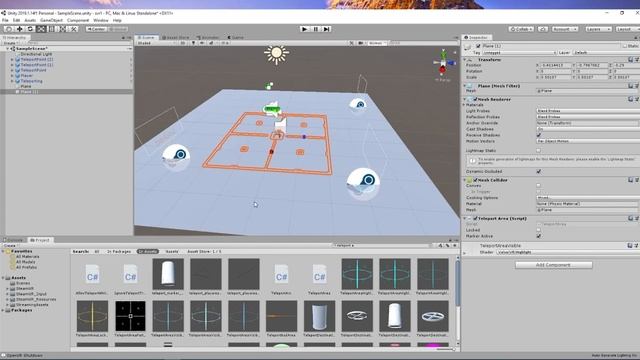Select the Move tool in the toolbar
This screenshot has height=360, width=640.
click(x=20, y=29)
